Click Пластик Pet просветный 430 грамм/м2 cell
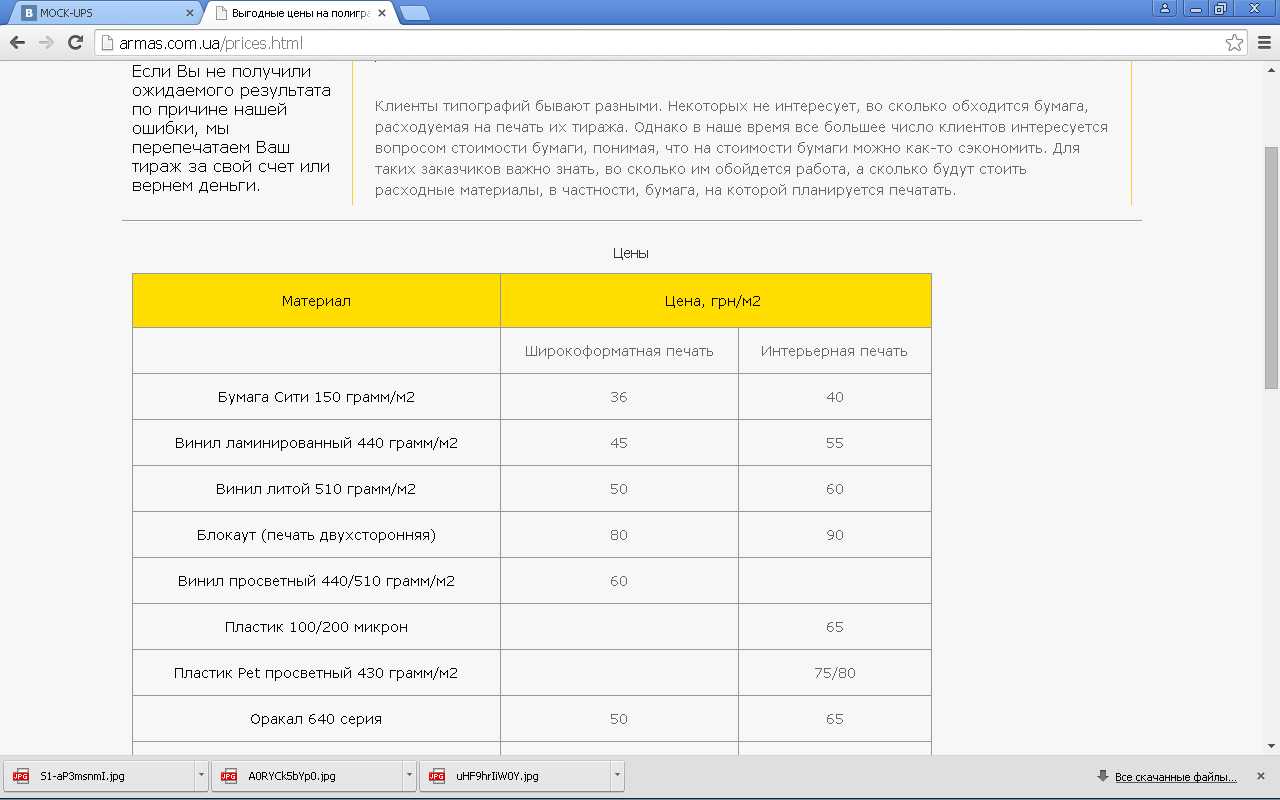 click(x=316, y=673)
